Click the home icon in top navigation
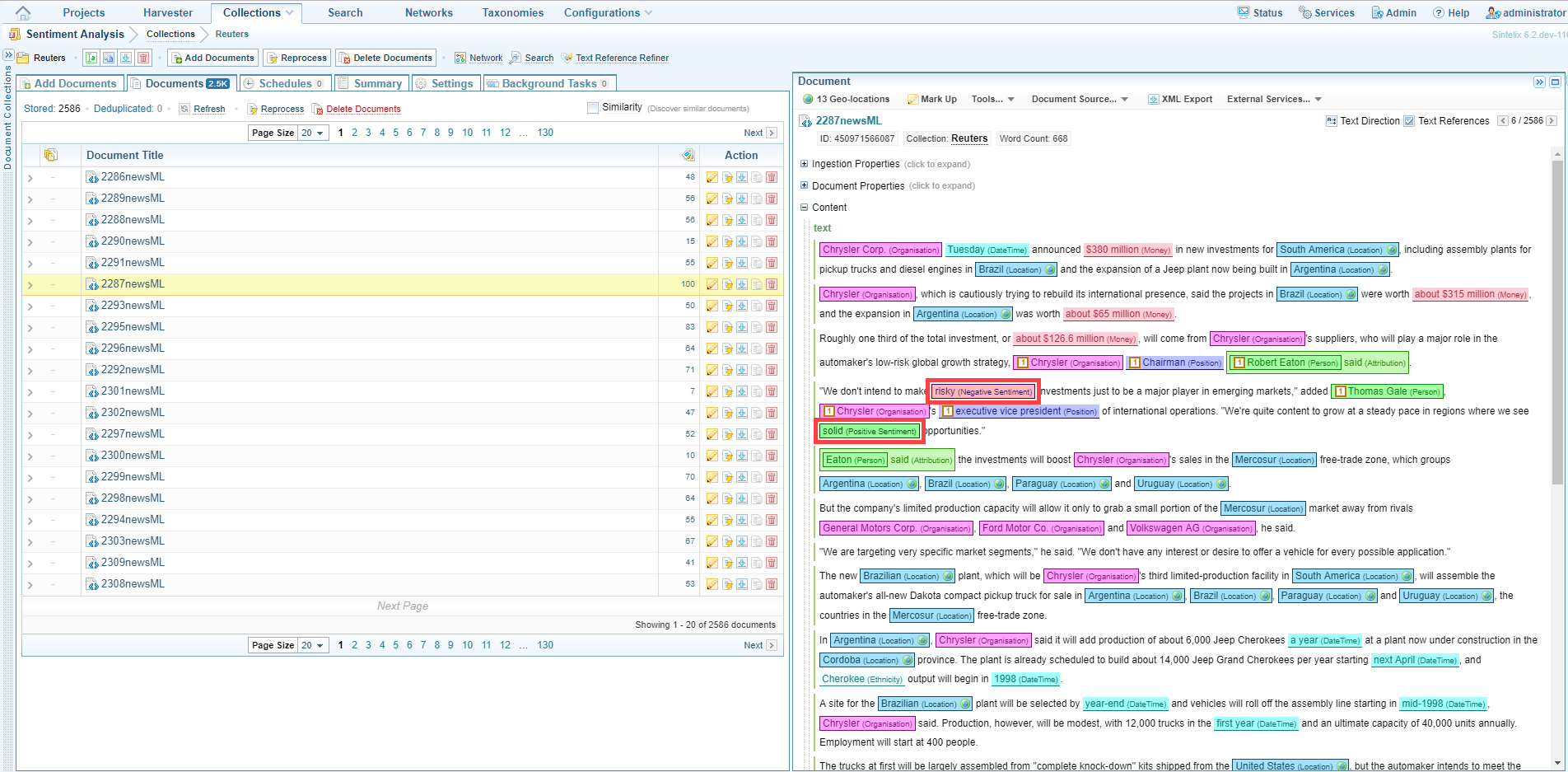This screenshot has height=772, width=1568. click(23, 12)
